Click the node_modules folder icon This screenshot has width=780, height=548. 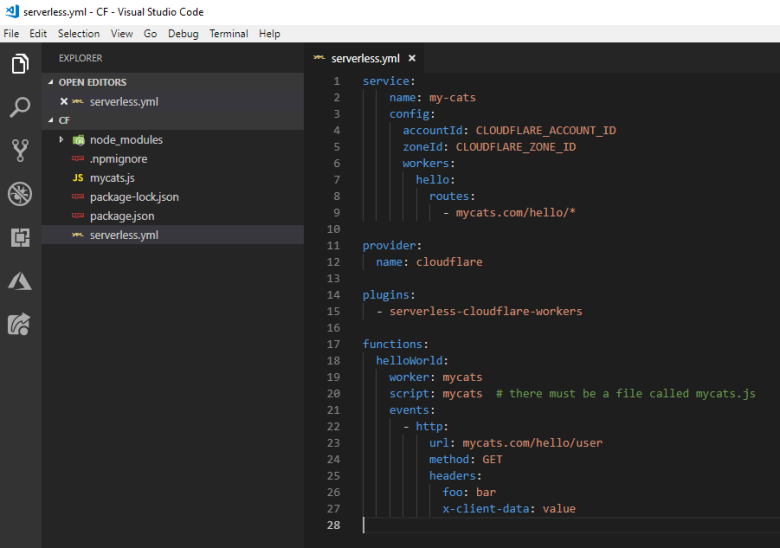(79, 140)
